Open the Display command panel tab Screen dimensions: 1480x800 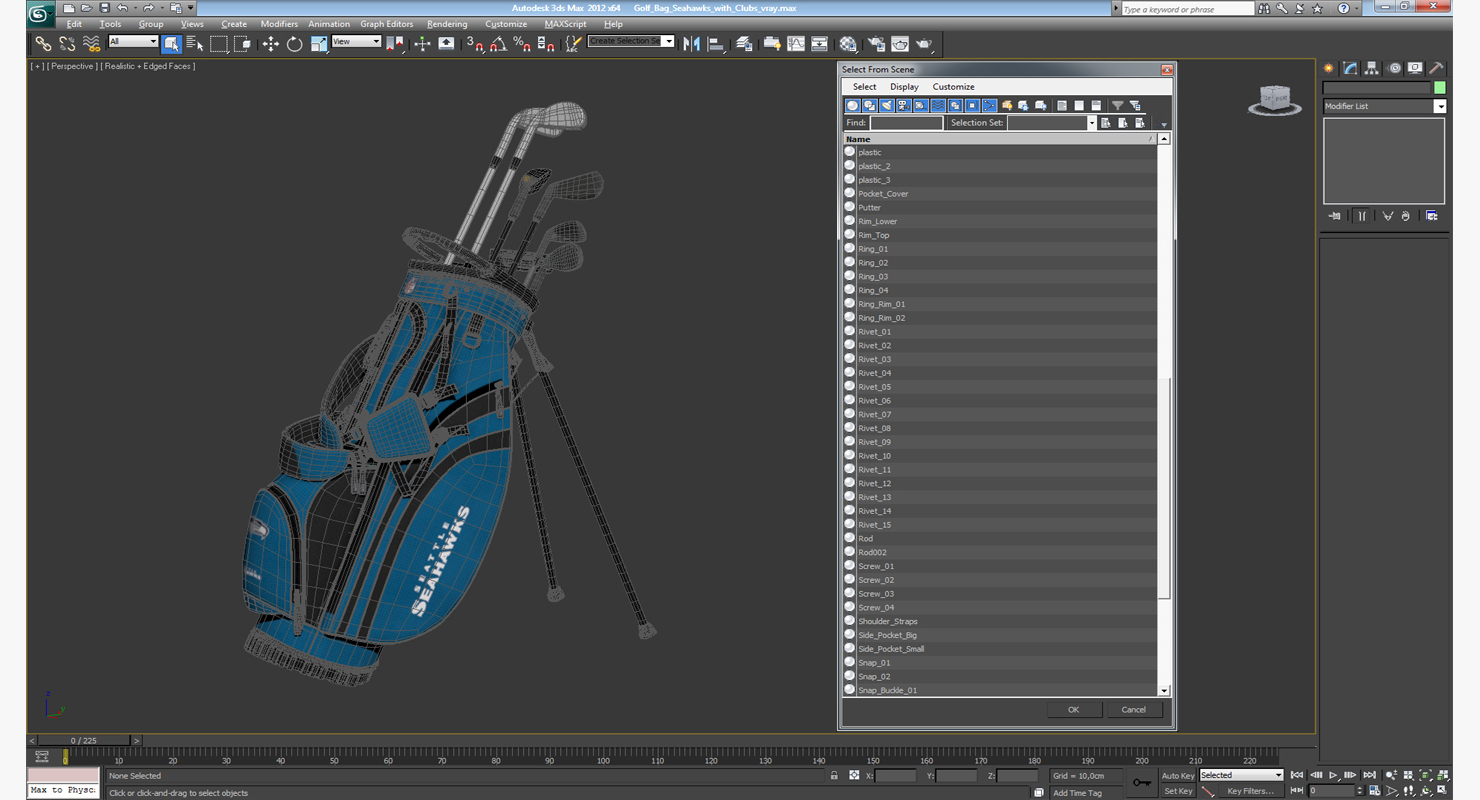(x=1415, y=68)
